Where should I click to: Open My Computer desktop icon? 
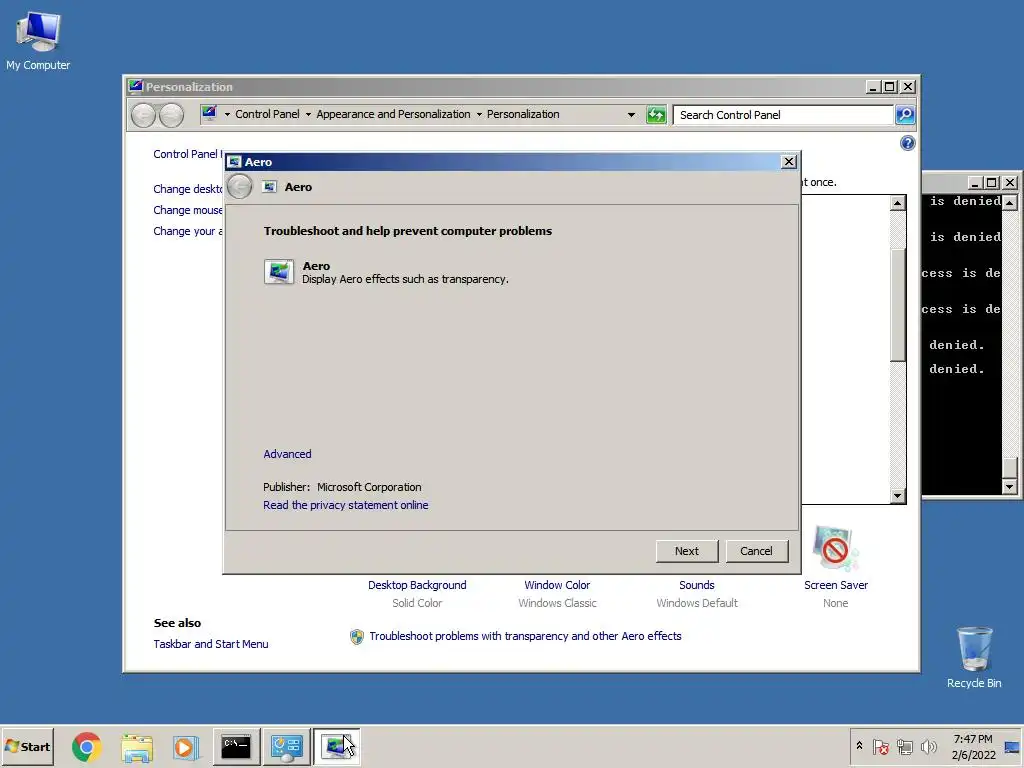click(38, 40)
